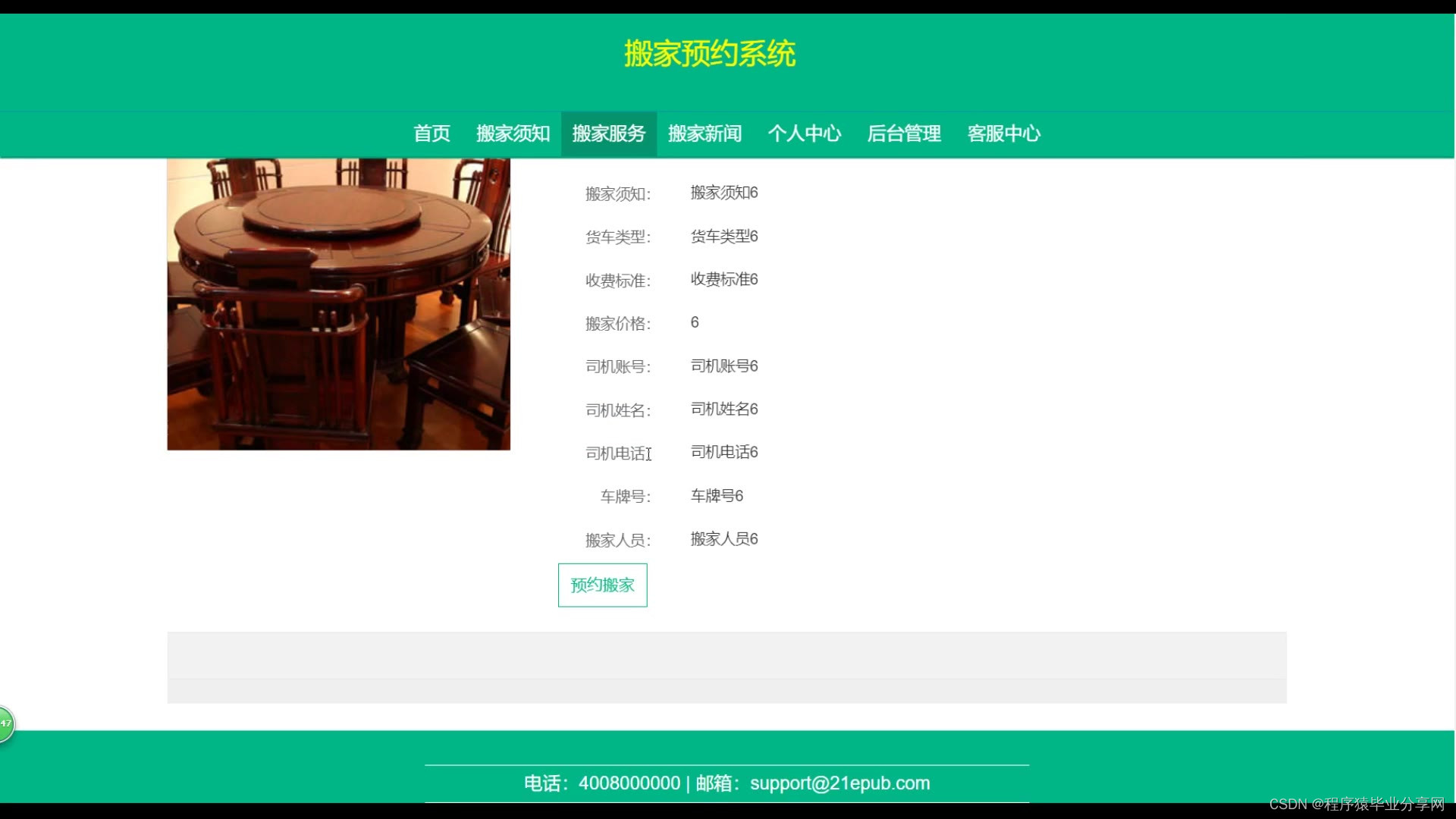Click the 搬家价格 value 6
Viewport: 1456px width, 819px height.
coord(694,322)
